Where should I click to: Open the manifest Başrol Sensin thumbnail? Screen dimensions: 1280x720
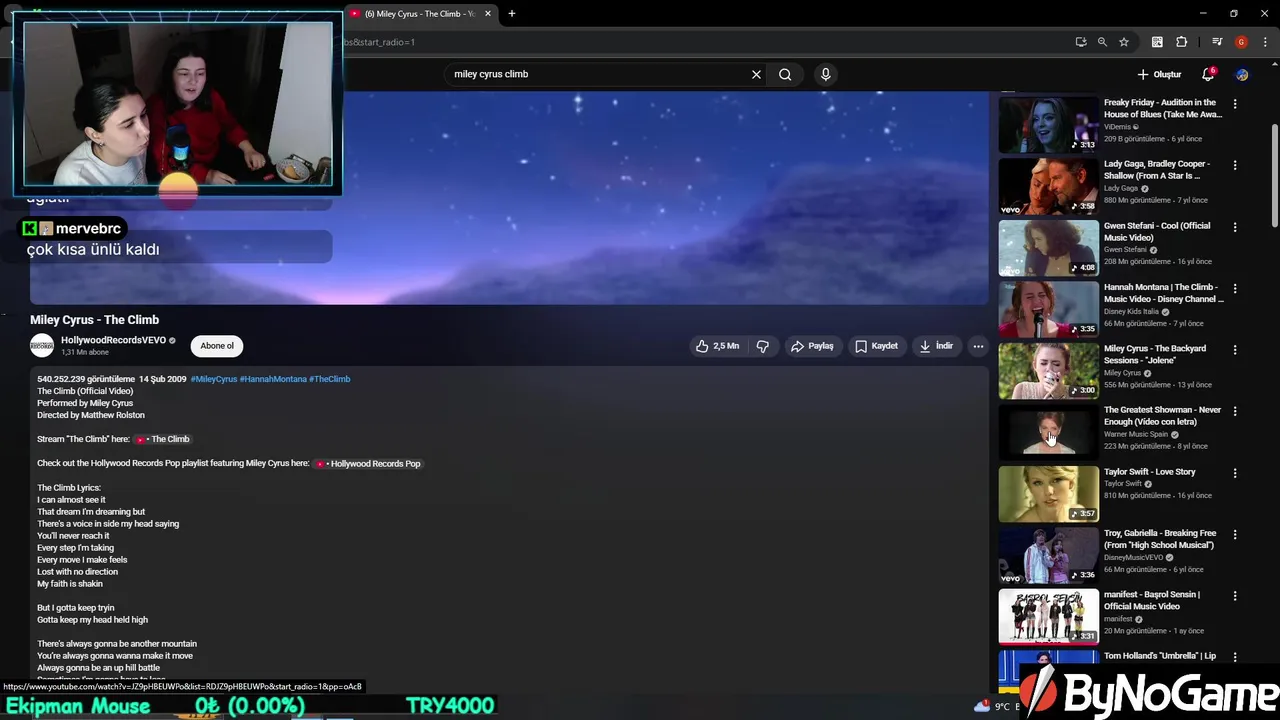[1048, 616]
